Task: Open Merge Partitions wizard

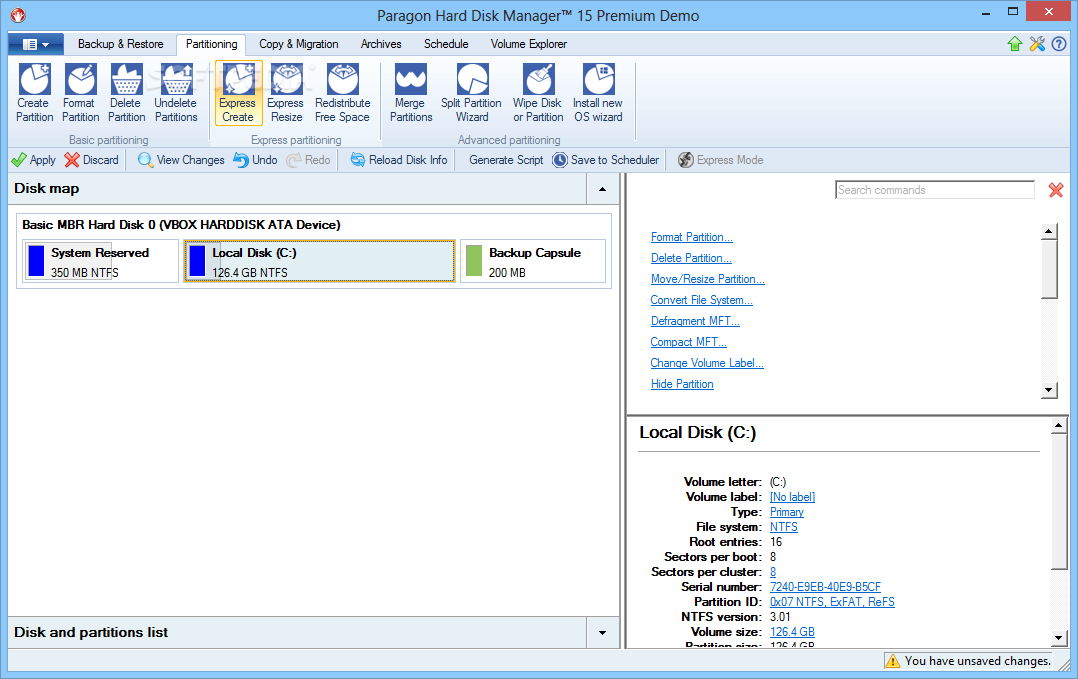Action: pyautogui.click(x=411, y=93)
